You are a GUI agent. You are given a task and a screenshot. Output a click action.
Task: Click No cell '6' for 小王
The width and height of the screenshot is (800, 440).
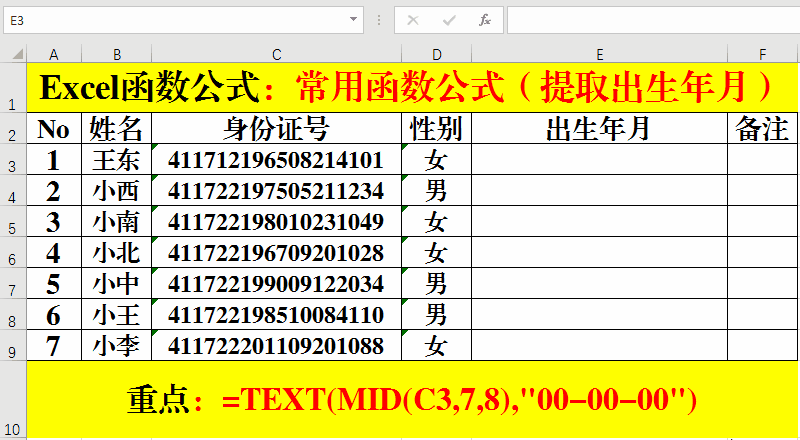(x=54, y=314)
